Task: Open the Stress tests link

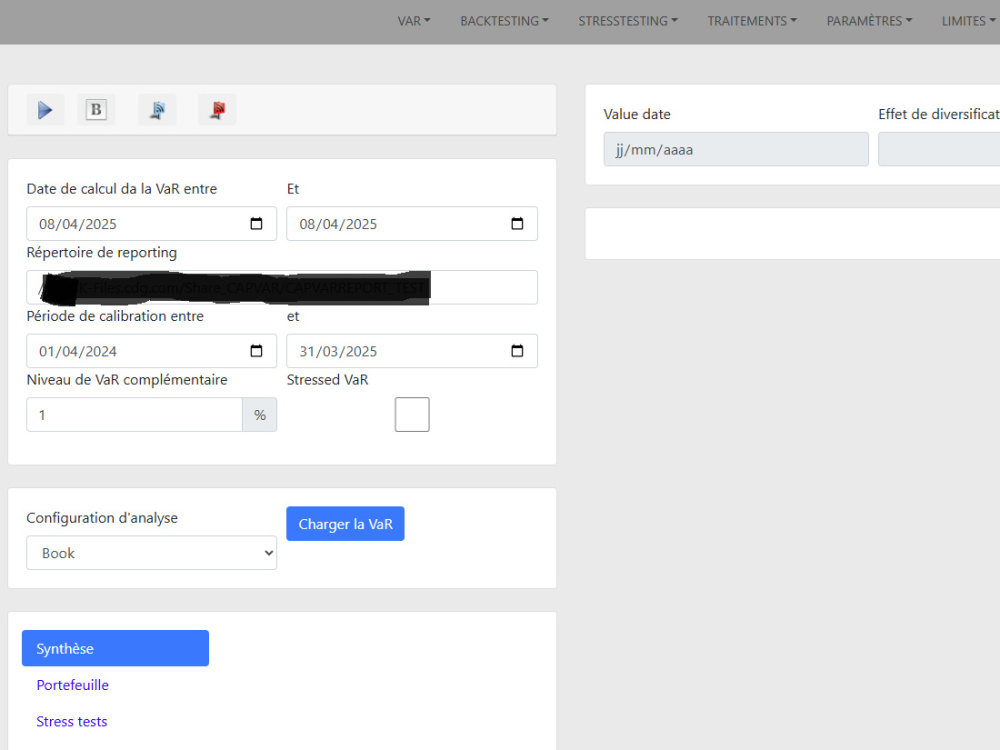Action: (72, 721)
